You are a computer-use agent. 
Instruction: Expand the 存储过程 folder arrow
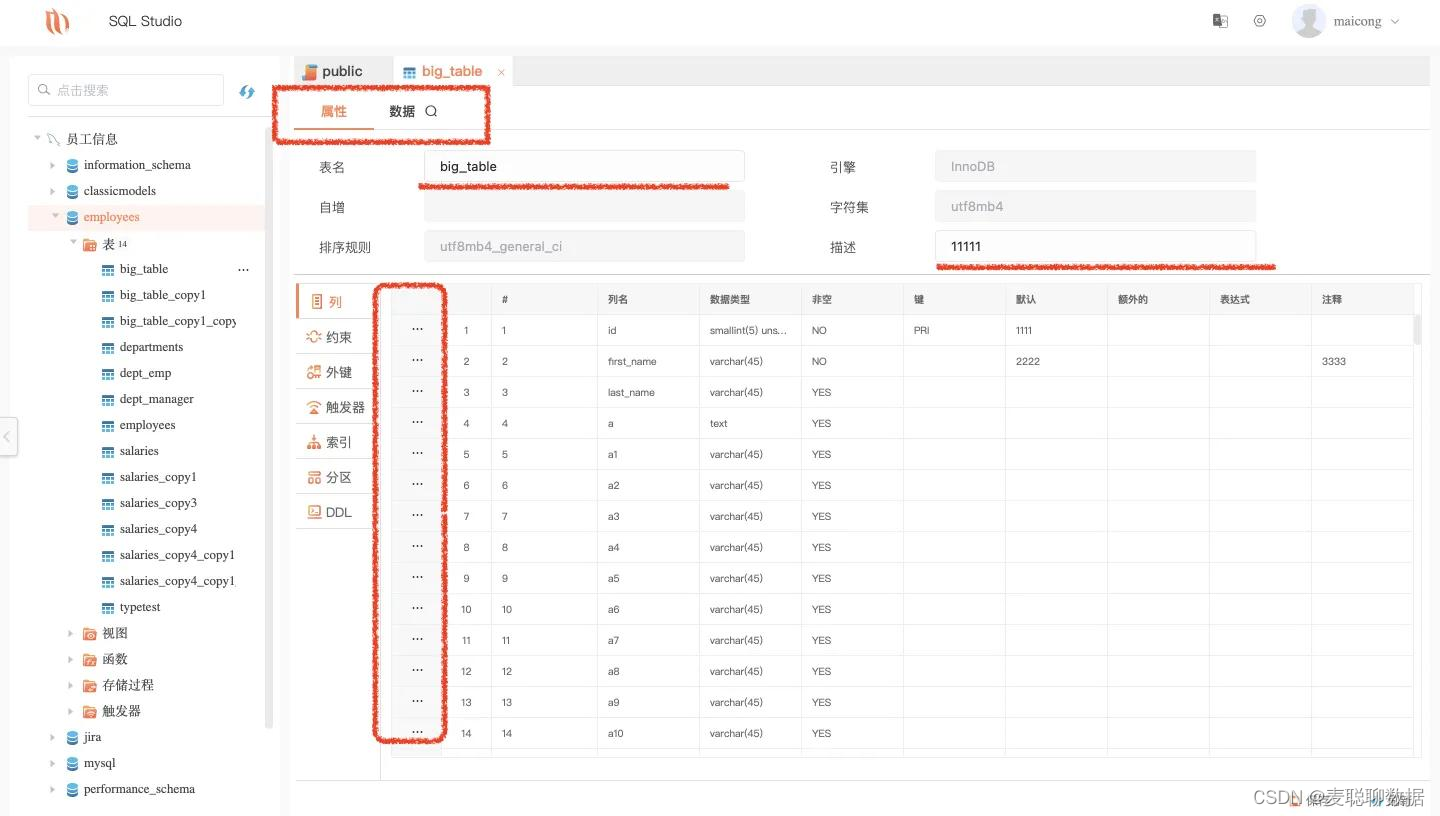[x=71, y=685]
